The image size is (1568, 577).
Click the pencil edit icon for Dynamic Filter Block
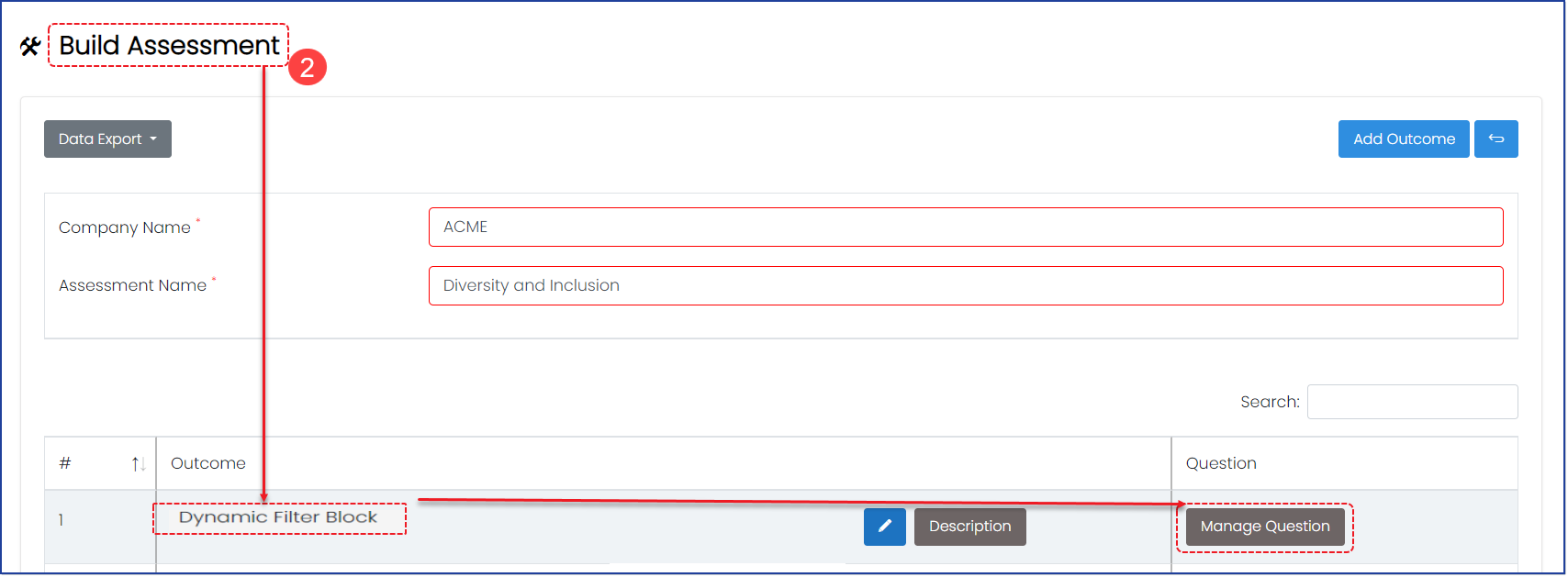click(884, 527)
